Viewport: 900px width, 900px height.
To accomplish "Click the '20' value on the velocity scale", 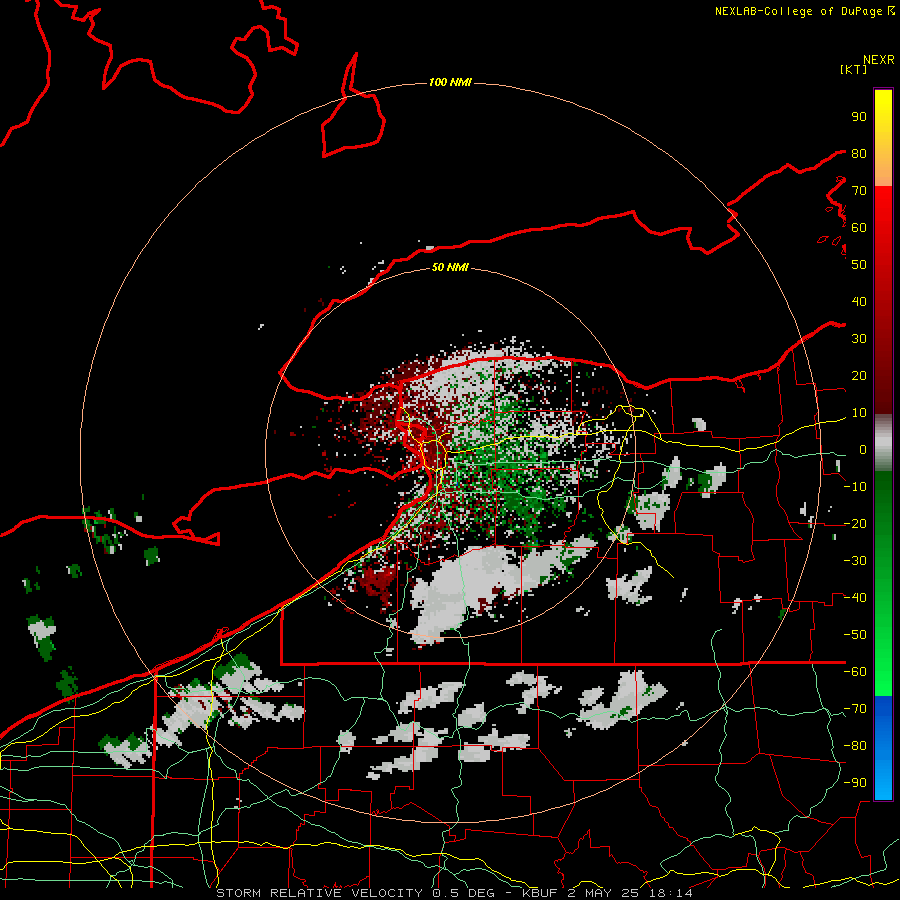I will (x=859, y=375).
